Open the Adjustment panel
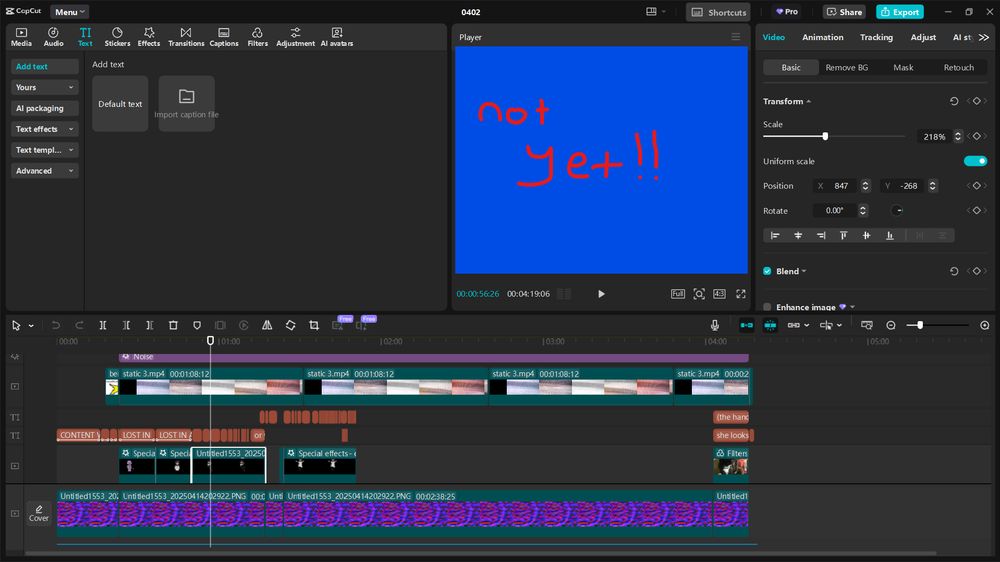 click(295, 37)
